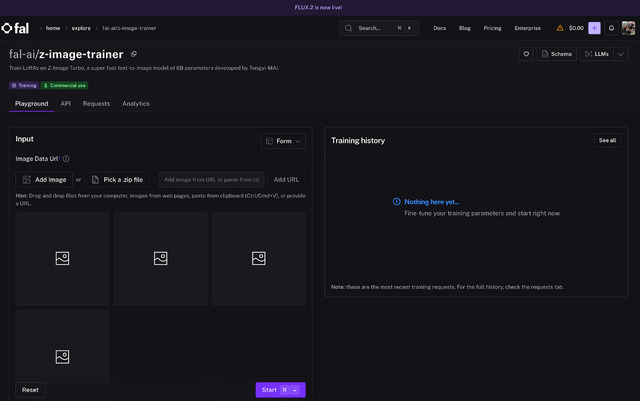Click the fal logo
Viewport: 640px width, 401px height.
(14, 28)
